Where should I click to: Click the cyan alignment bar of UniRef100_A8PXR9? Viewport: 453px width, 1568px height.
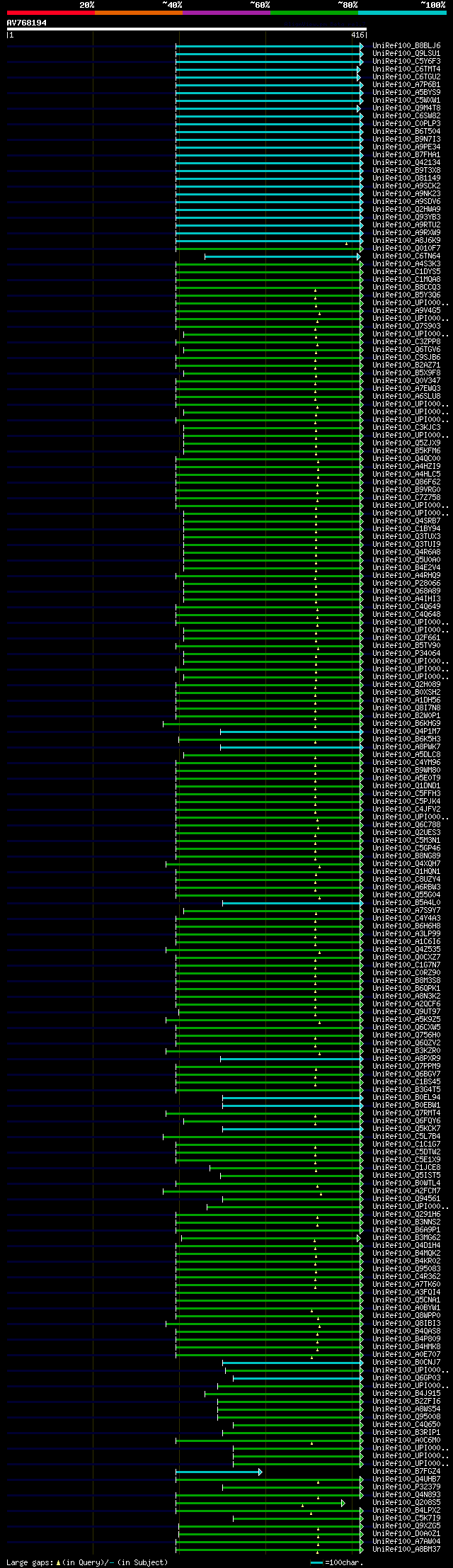pyautogui.click(x=291, y=1058)
